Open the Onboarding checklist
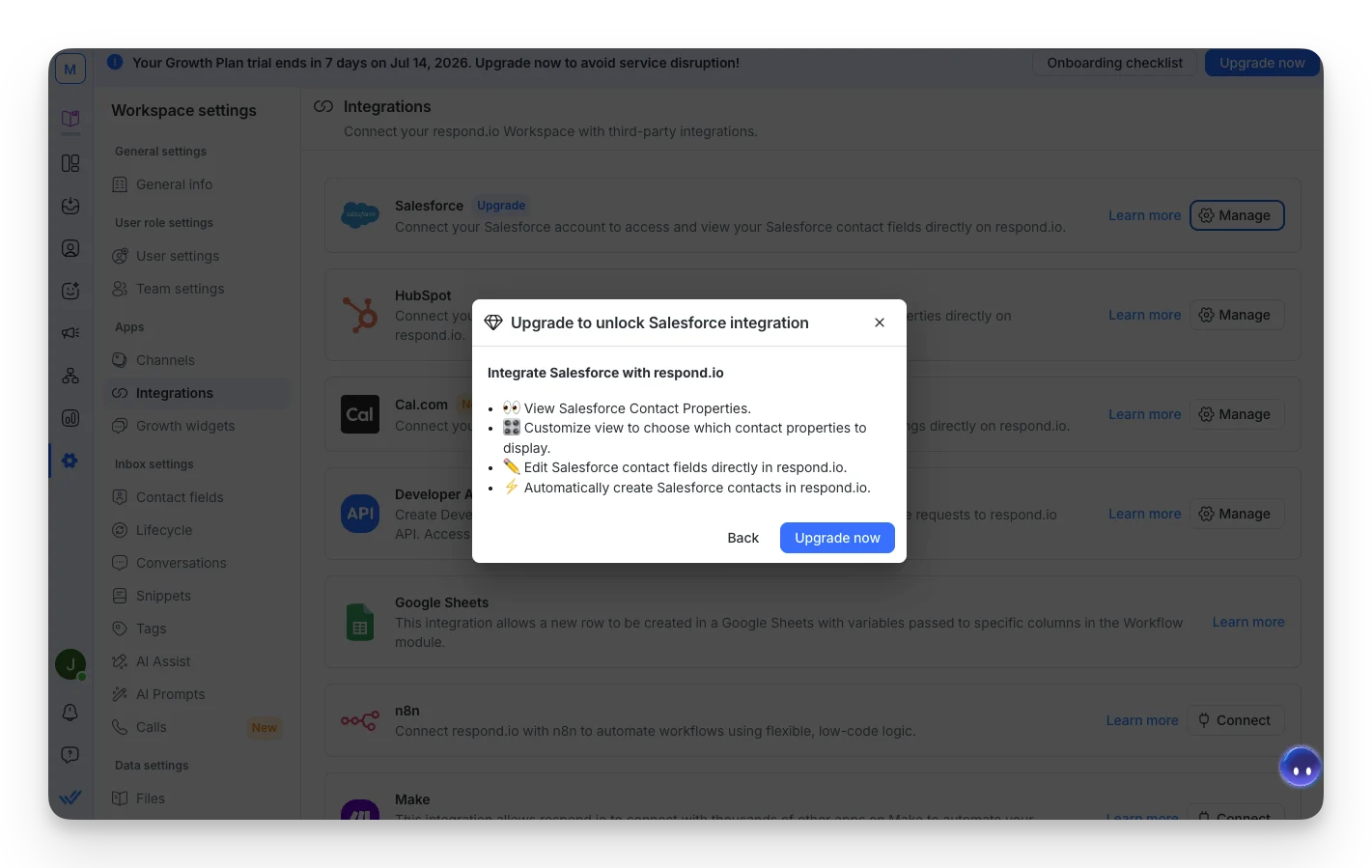The width and height of the screenshot is (1372, 868). (1114, 63)
